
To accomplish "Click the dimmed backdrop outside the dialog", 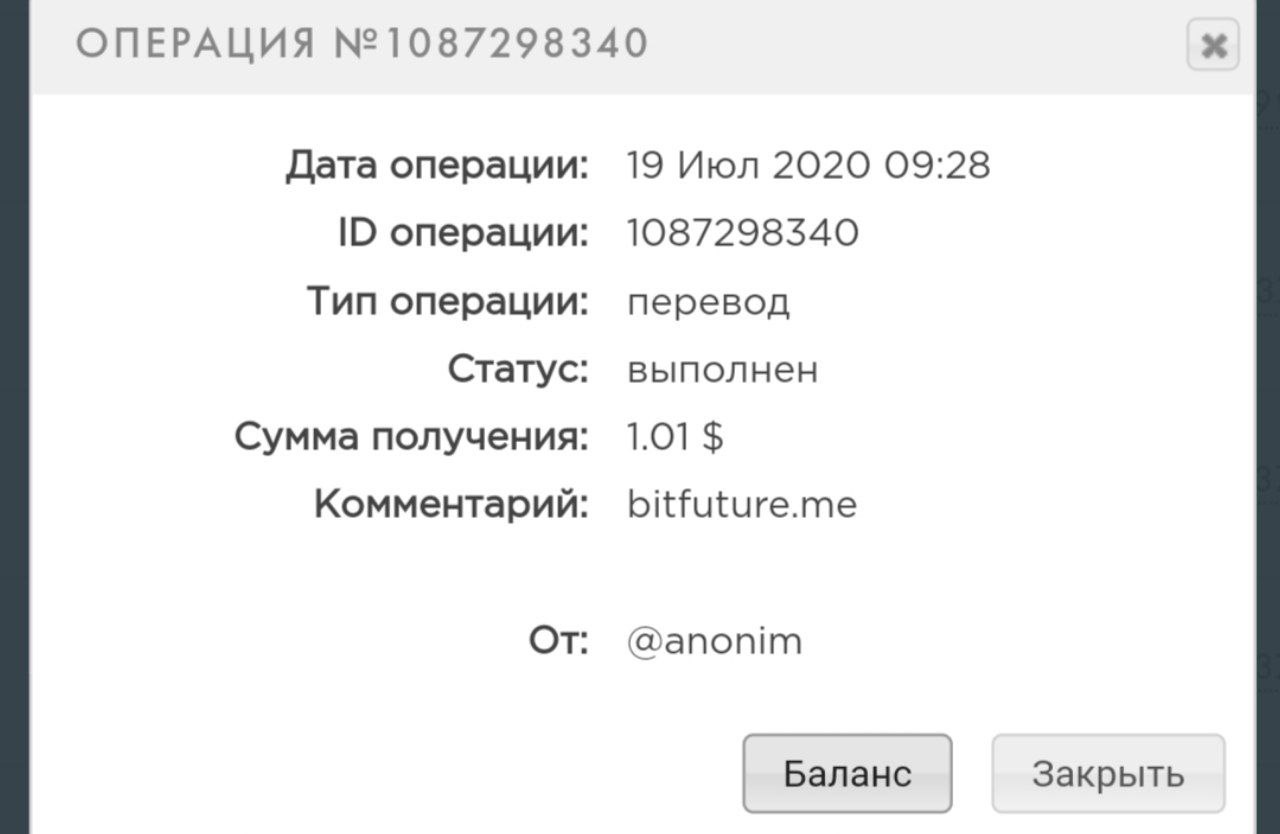I will coord(13,400).
